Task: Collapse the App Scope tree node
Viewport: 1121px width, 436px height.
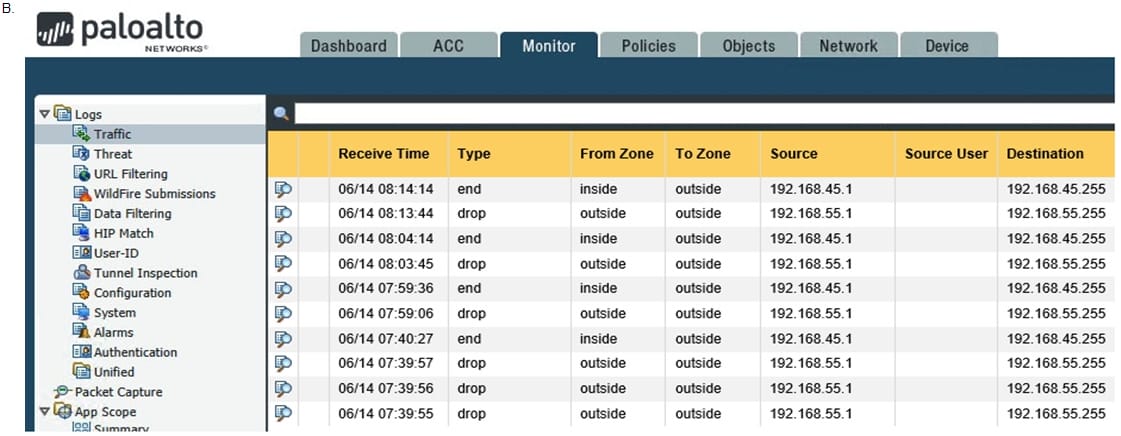Action: [x=44, y=411]
